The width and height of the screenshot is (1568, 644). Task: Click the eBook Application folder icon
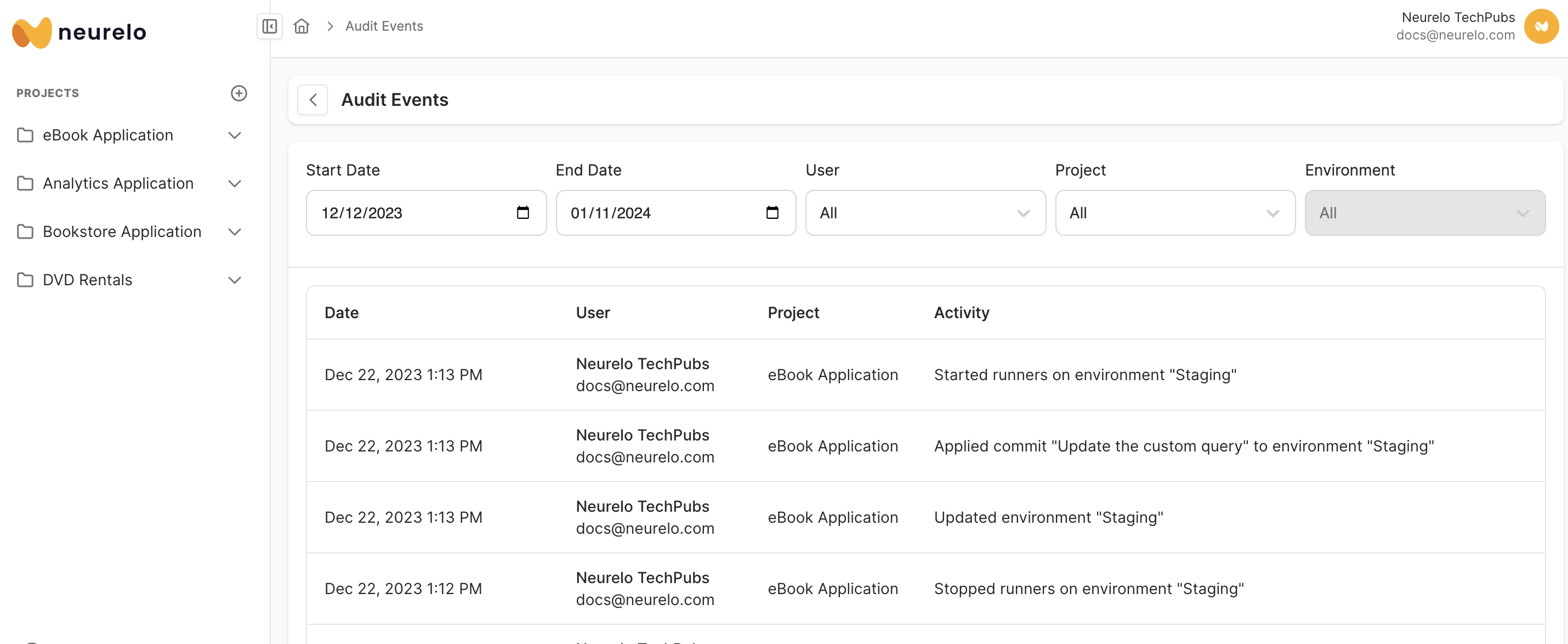(x=25, y=135)
